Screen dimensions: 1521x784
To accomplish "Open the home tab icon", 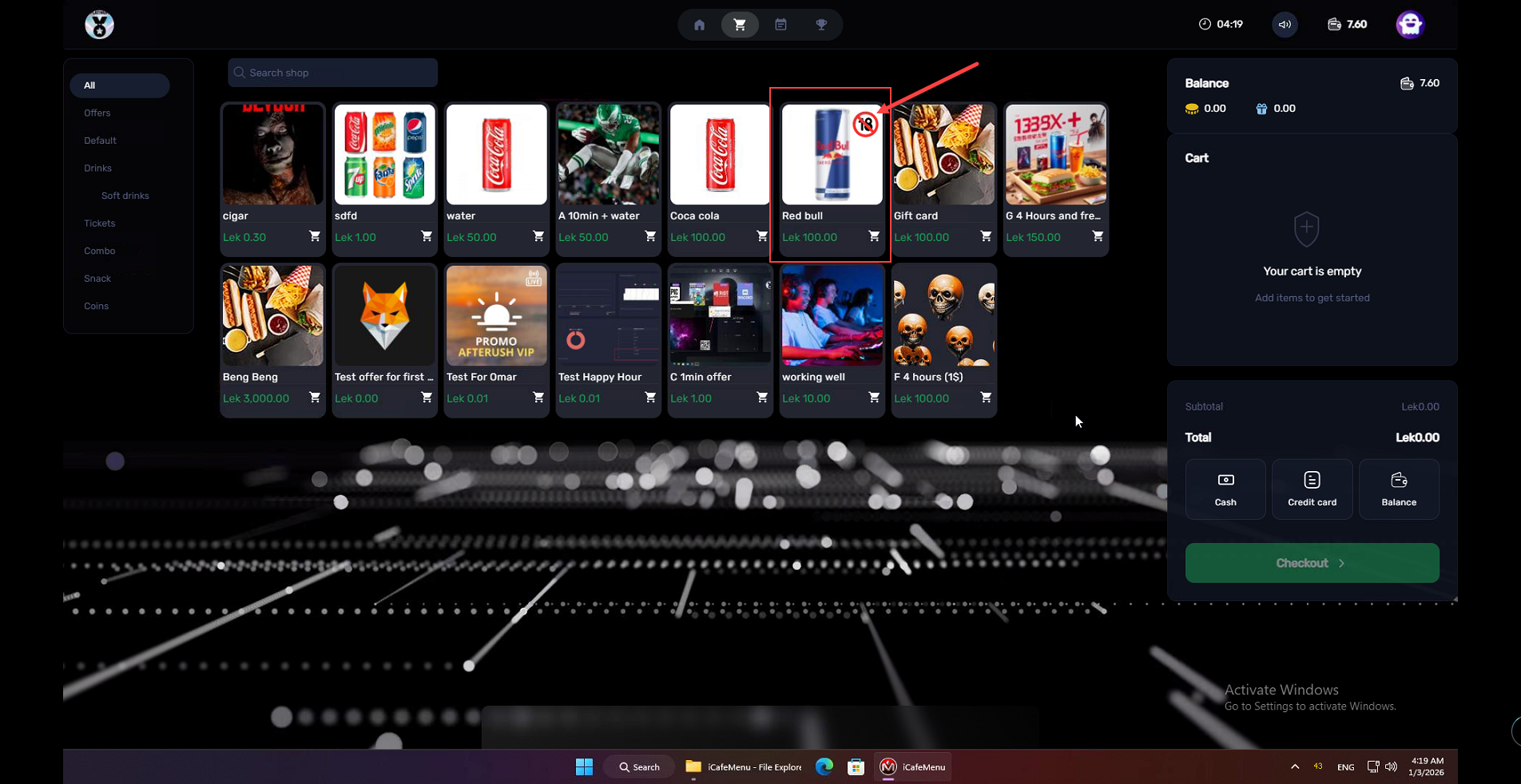I will (x=699, y=25).
